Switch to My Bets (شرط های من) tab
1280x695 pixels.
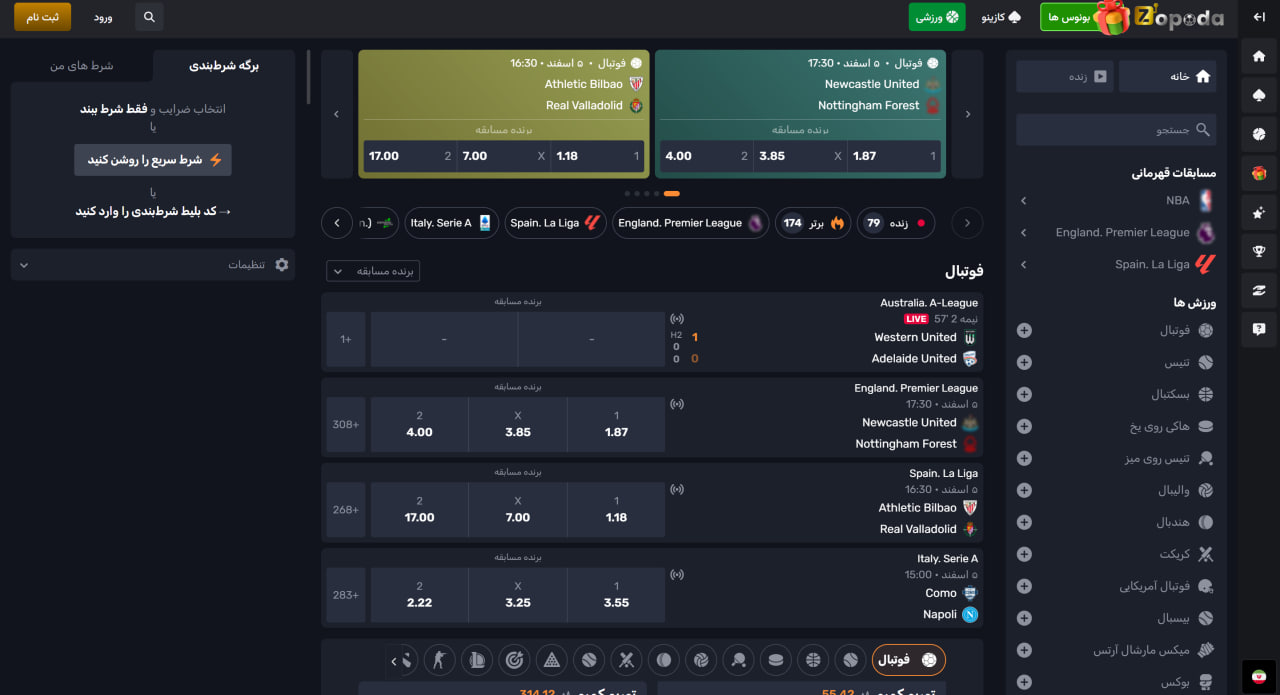click(82, 66)
